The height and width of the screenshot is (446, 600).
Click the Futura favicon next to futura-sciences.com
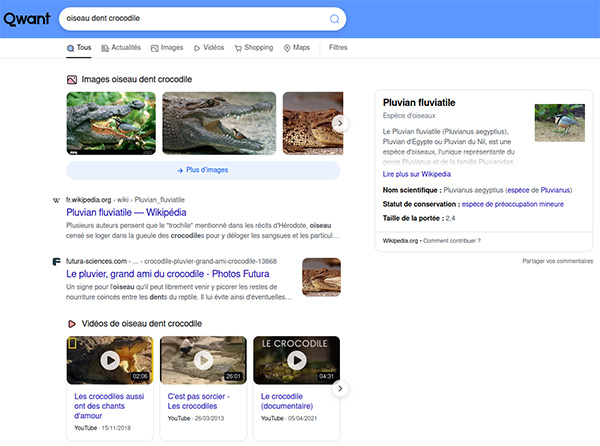pos(56,262)
